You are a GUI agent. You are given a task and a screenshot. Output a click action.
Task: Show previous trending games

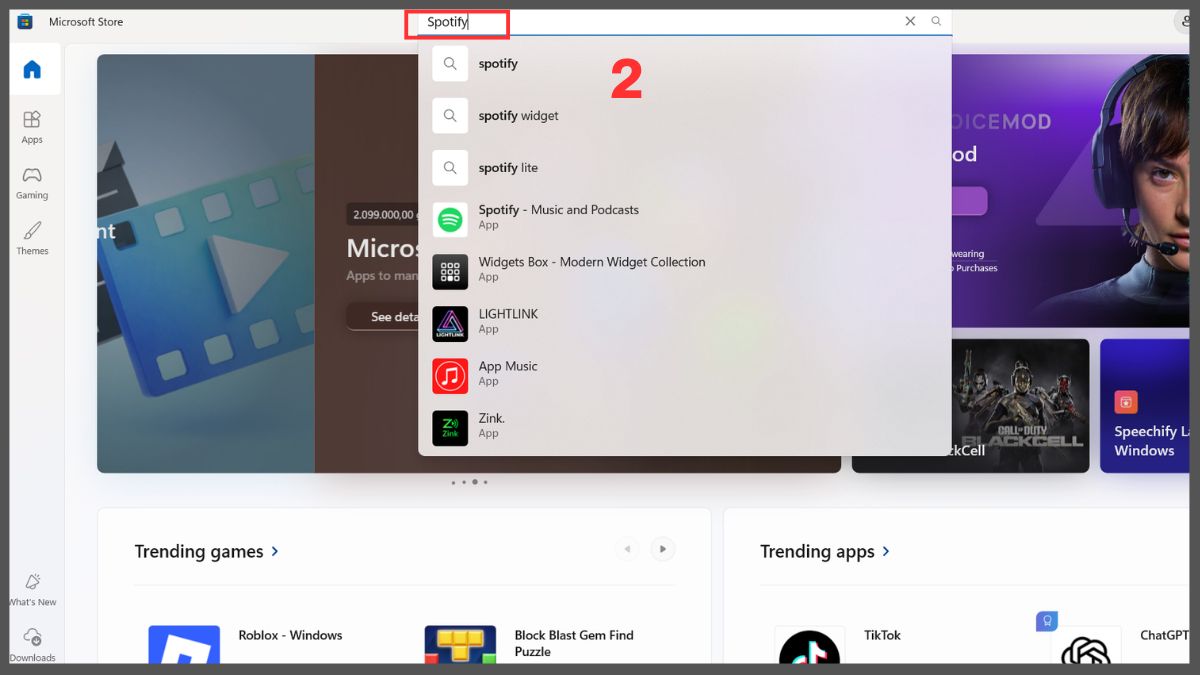628,549
